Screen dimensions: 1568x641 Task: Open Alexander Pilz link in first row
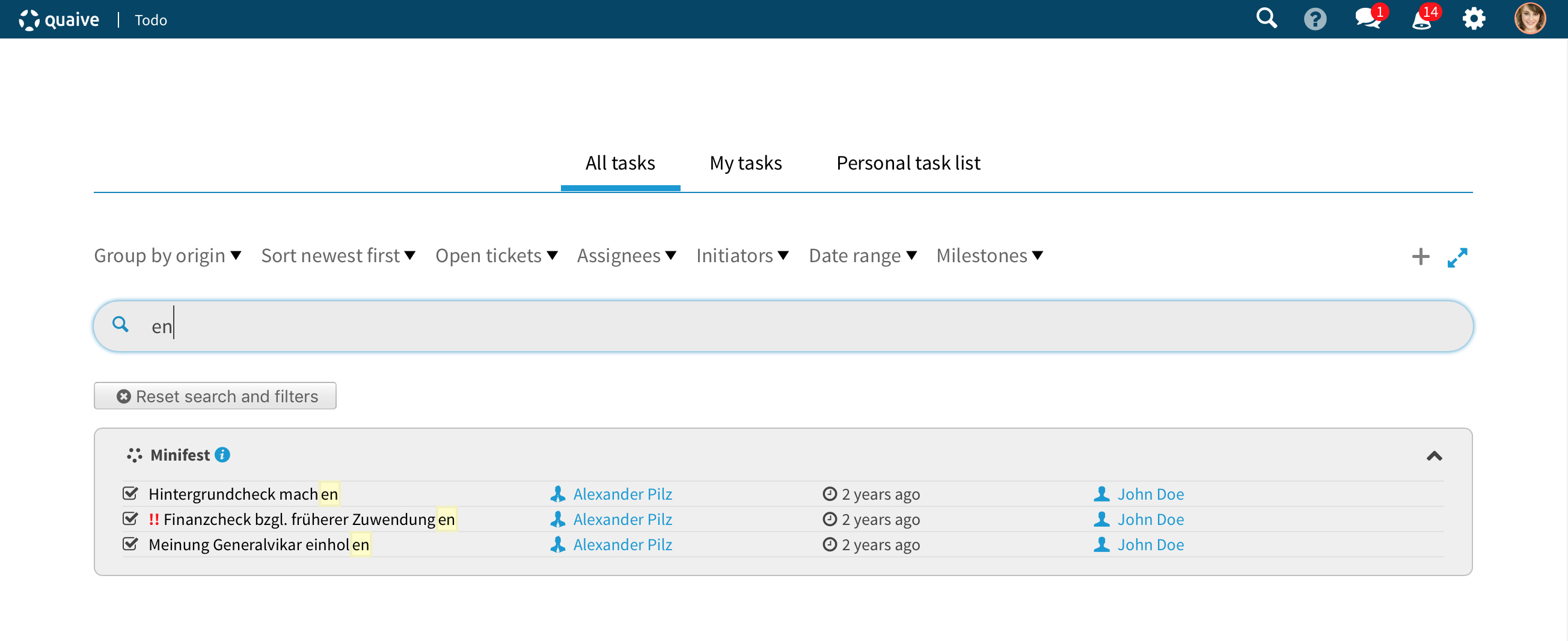622,494
